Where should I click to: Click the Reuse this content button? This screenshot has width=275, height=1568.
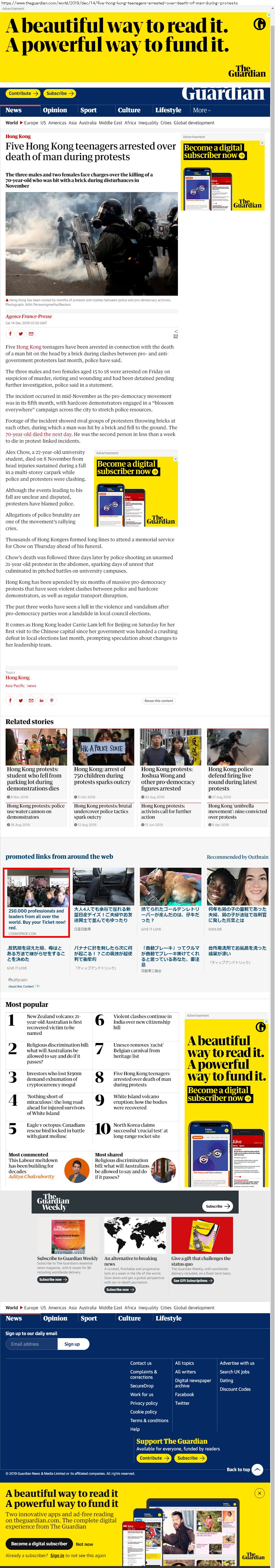(159, 701)
